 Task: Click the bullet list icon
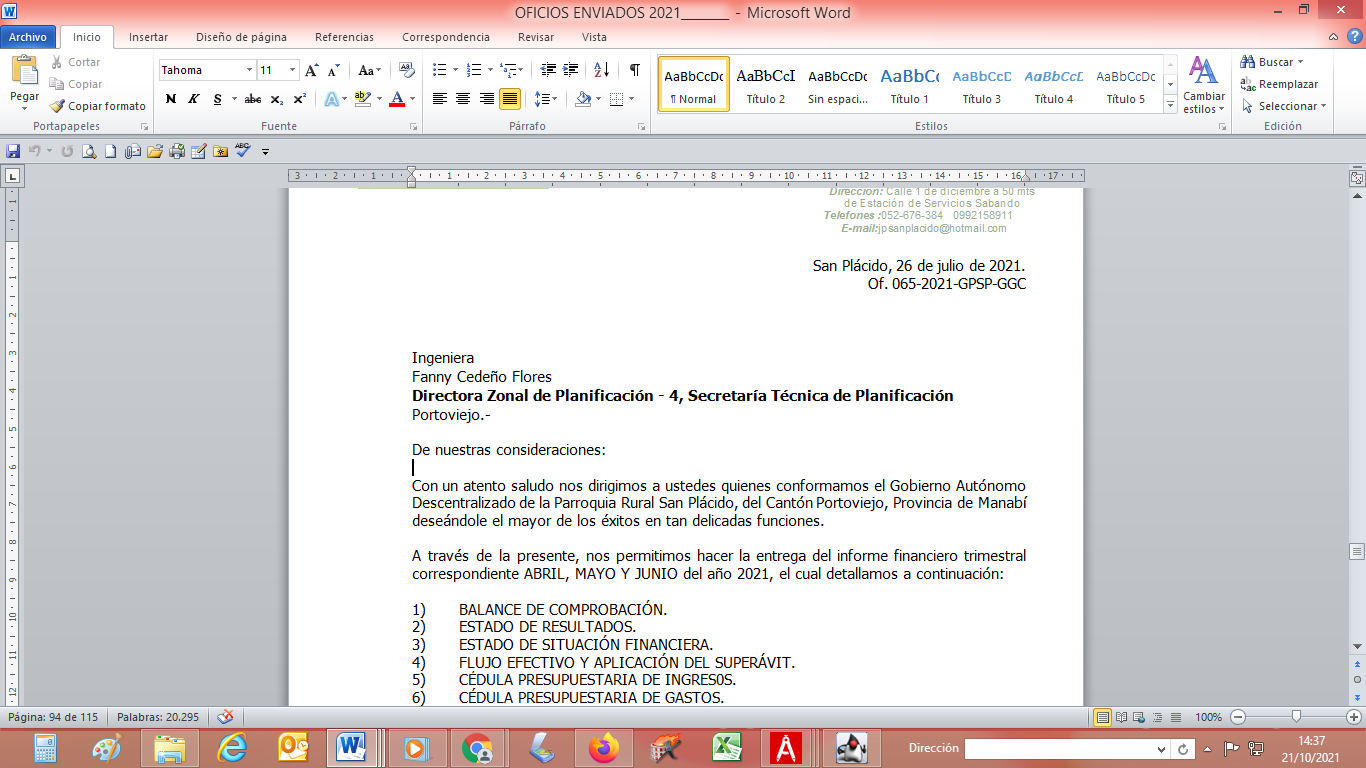pyautogui.click(x=439, y=70)
